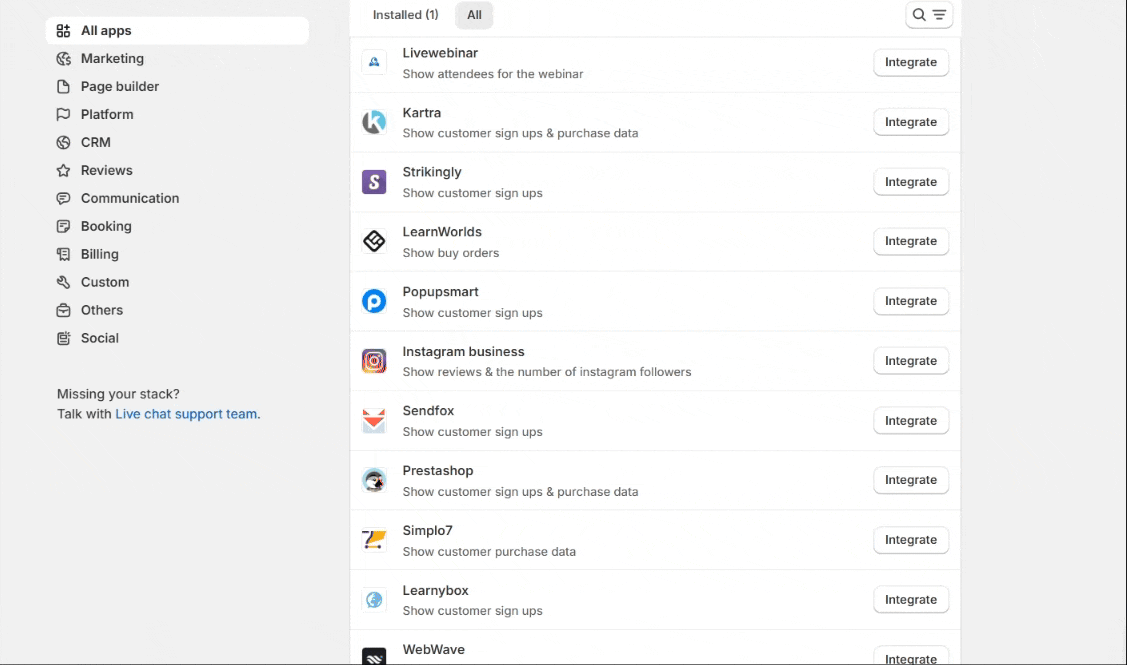Click the Strikingly purple S logo
1127x665 pixels.
[x=374, y=182]
